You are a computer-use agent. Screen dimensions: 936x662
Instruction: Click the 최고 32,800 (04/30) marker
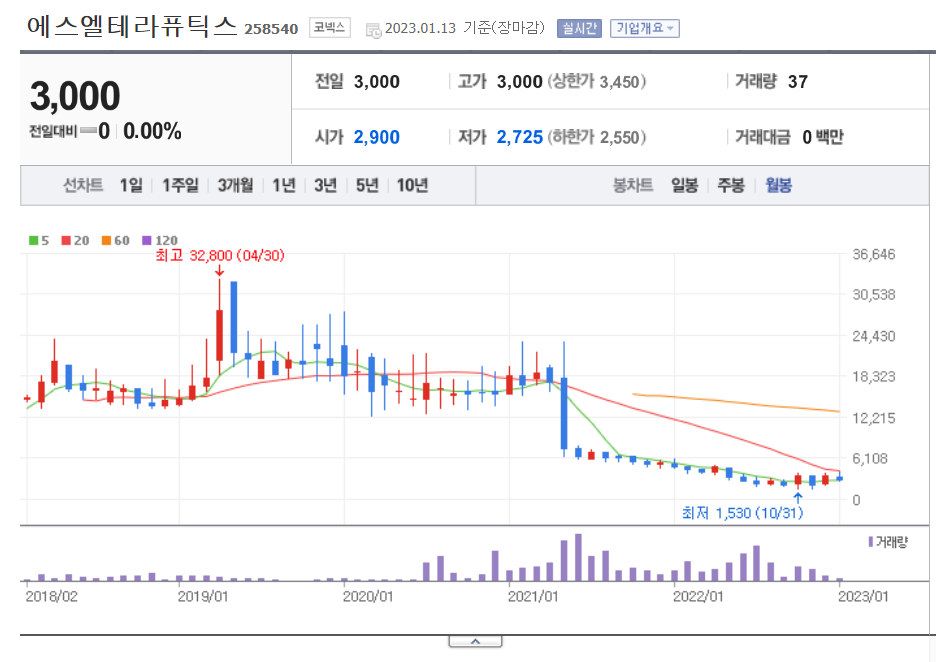point(220,255)
